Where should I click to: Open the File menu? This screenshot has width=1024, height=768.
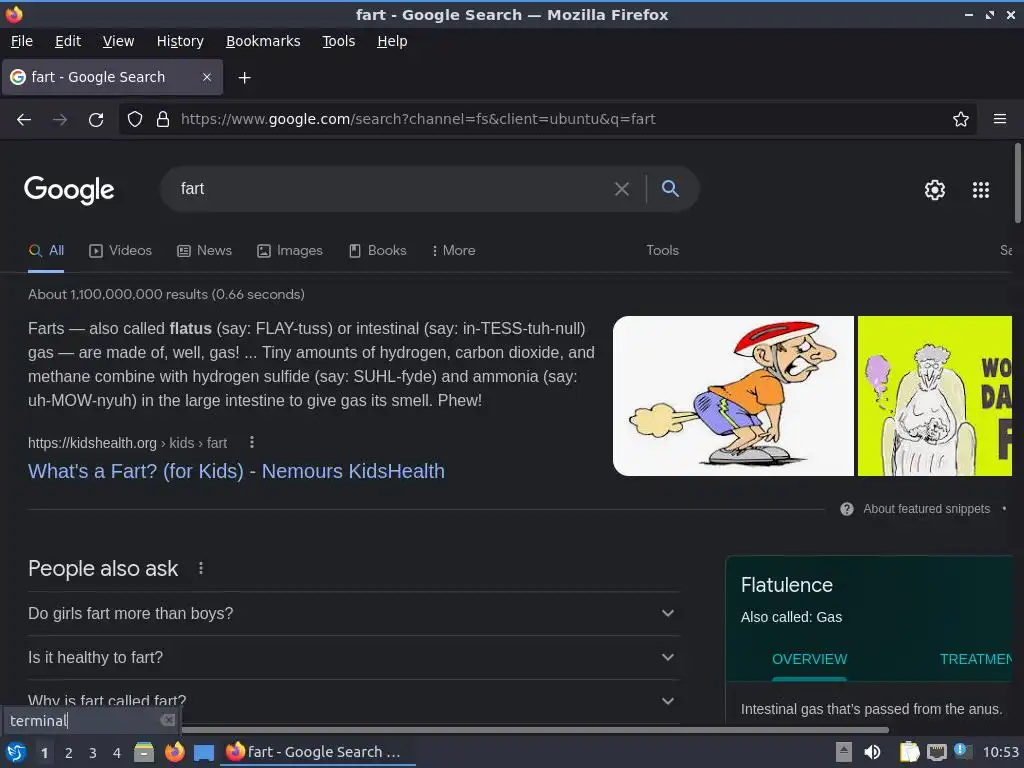(x=22, y=41)
